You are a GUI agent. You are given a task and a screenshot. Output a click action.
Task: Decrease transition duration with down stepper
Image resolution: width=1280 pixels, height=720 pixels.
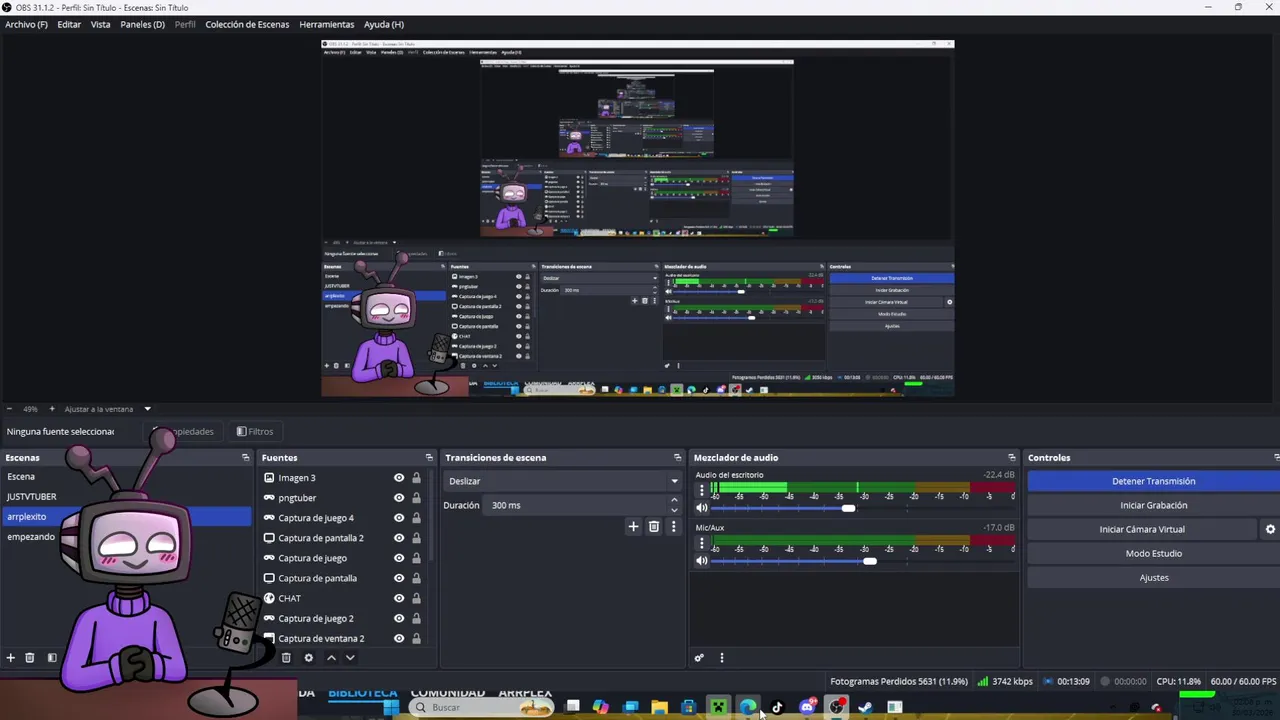coord(674,510)
